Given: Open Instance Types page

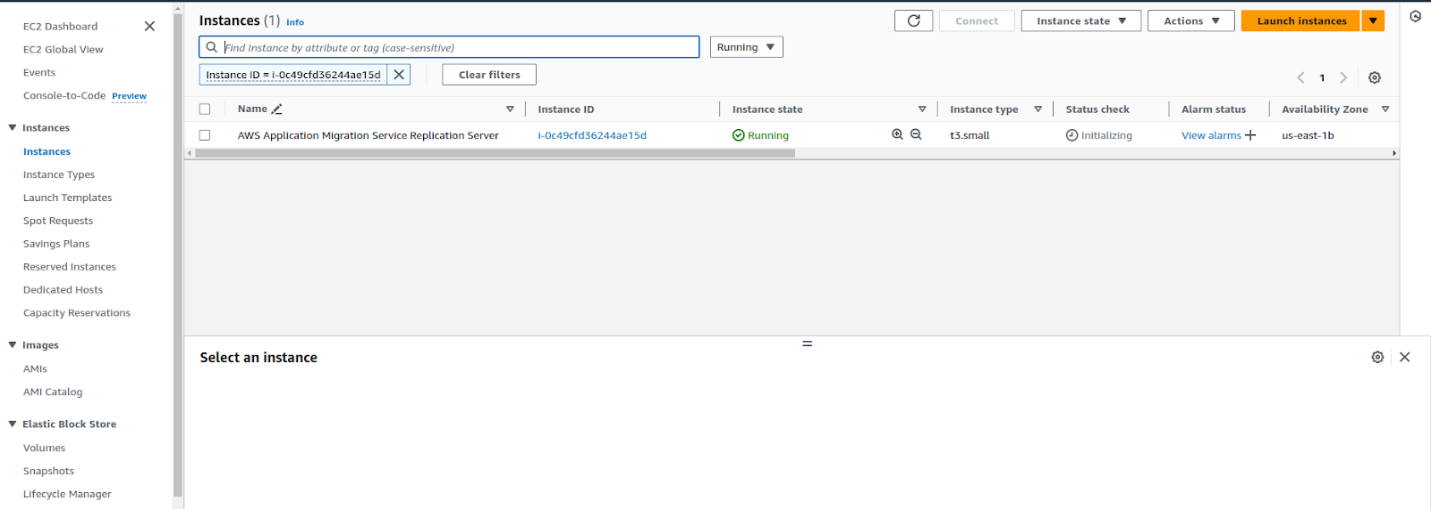Looking at the screenshot, I should (x=59, y=175).
